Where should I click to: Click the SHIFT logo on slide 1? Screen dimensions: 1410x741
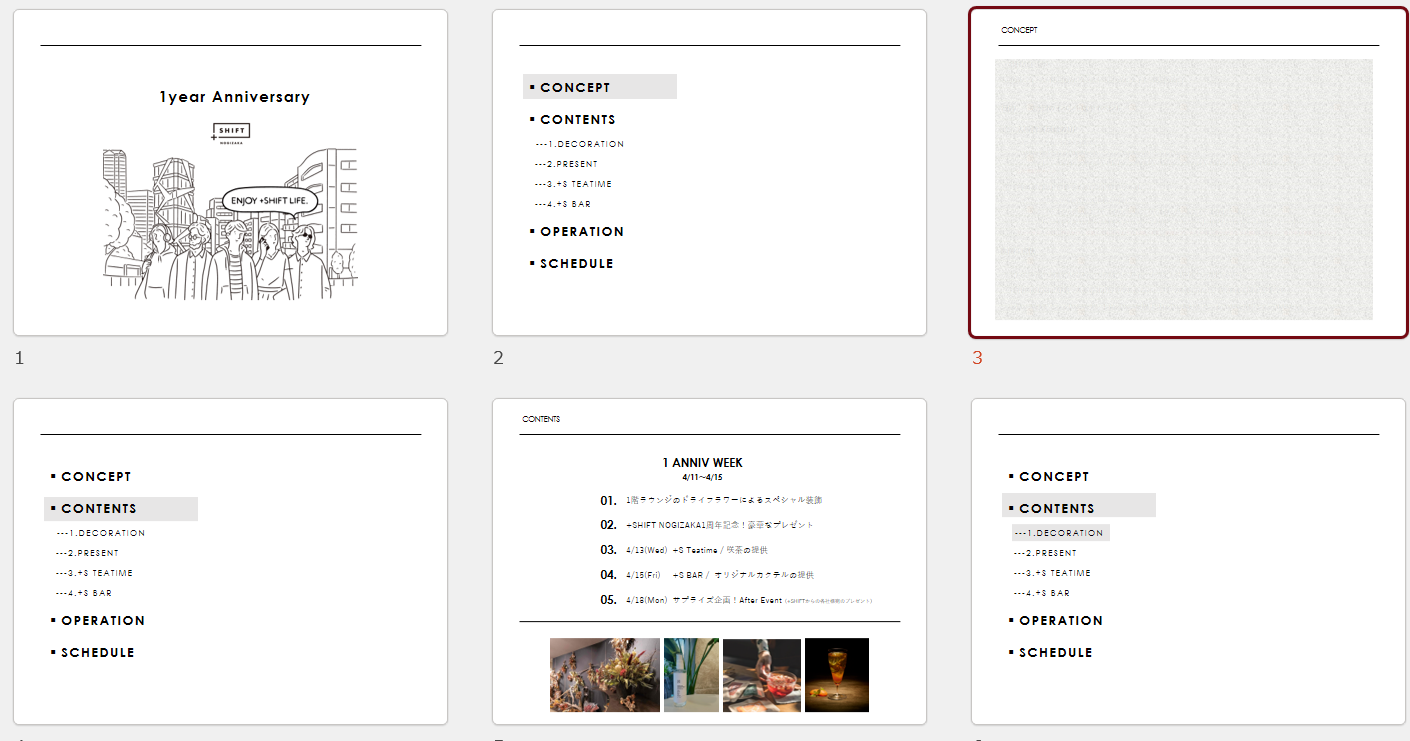(230, 133)
